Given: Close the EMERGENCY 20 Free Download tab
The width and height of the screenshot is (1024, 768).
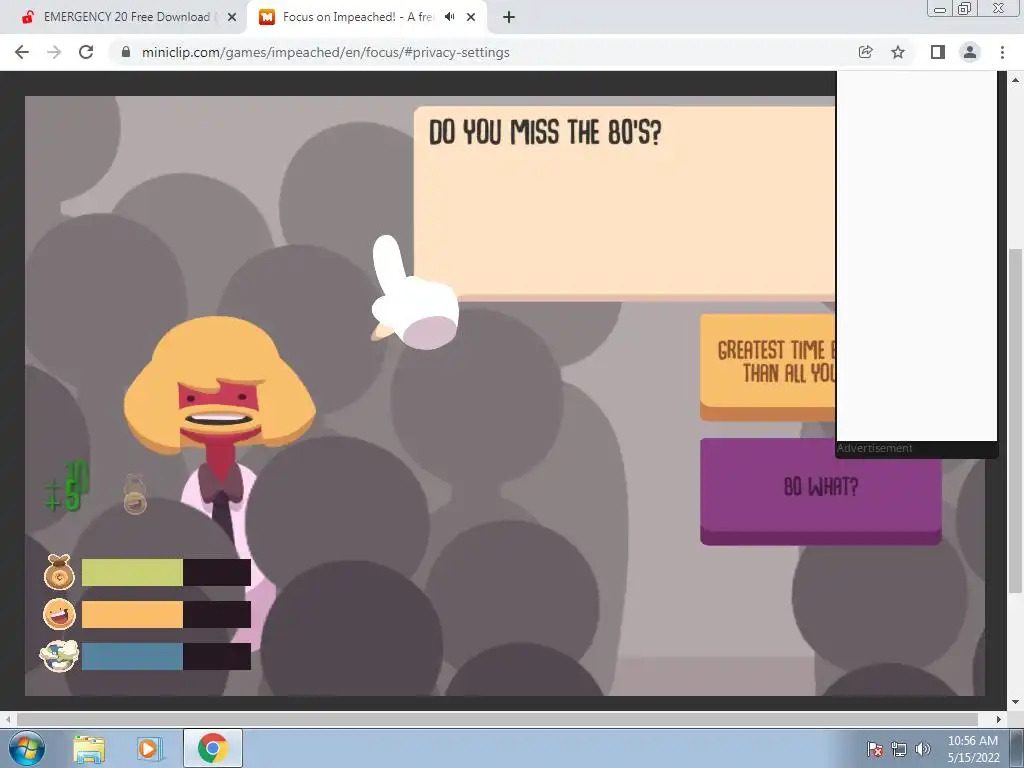Looking at the screenshot, I should tap(231, 17).
